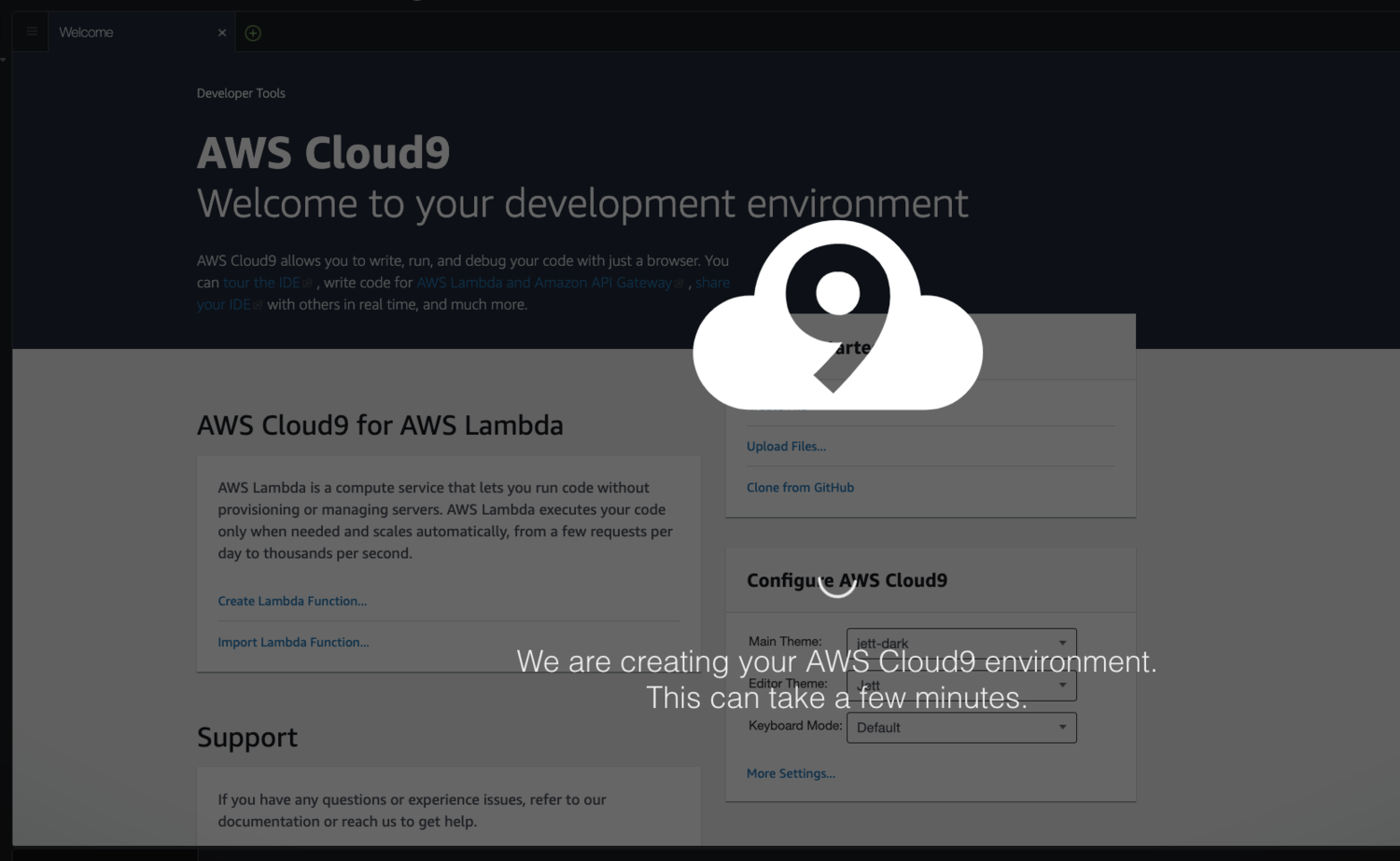This screenshot has width=1400, height=861.
Task: Open the hamburger menu icon beside Welcome tab
Action: [32, 32]
